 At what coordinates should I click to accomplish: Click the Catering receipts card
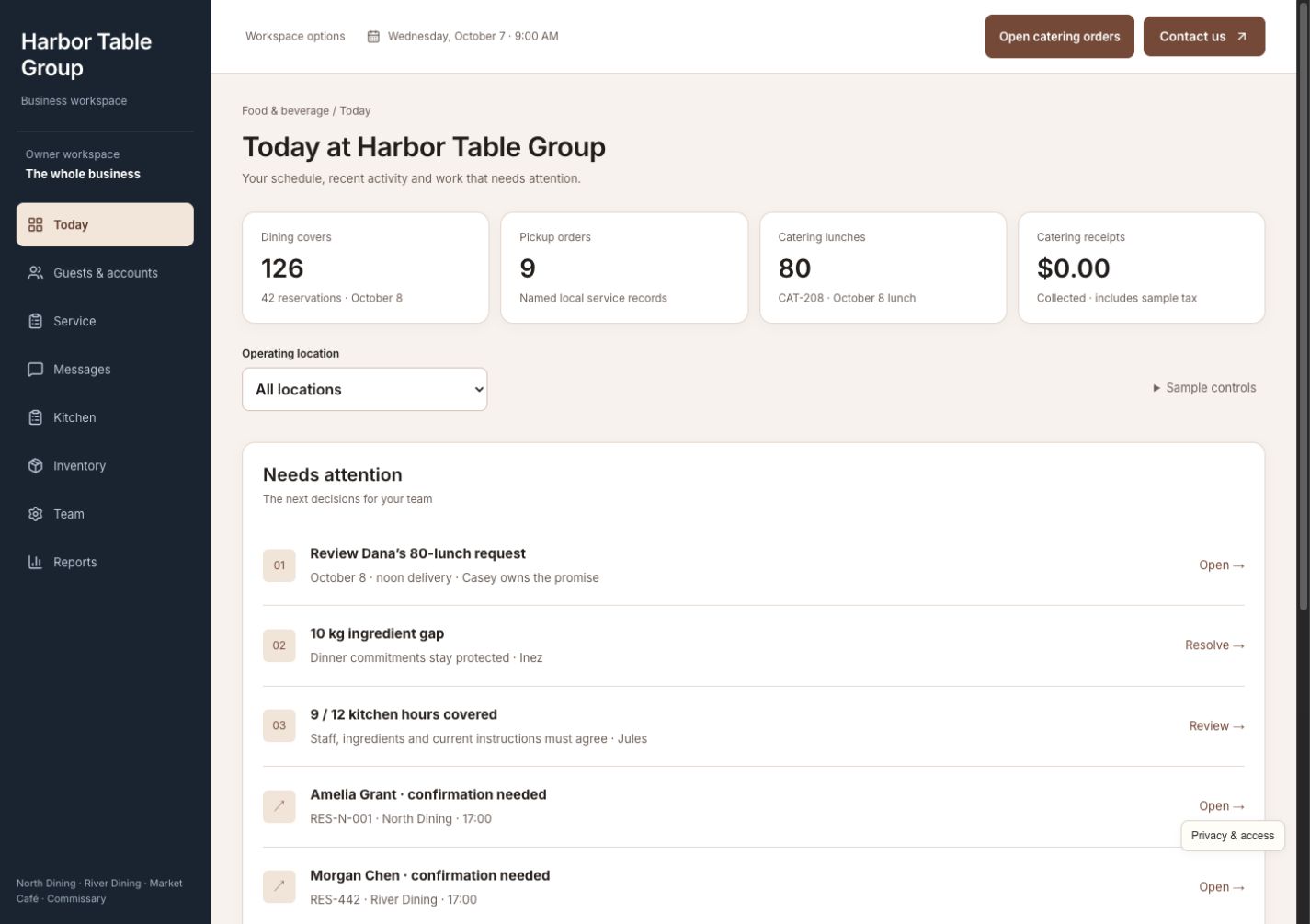point(1142,268)
